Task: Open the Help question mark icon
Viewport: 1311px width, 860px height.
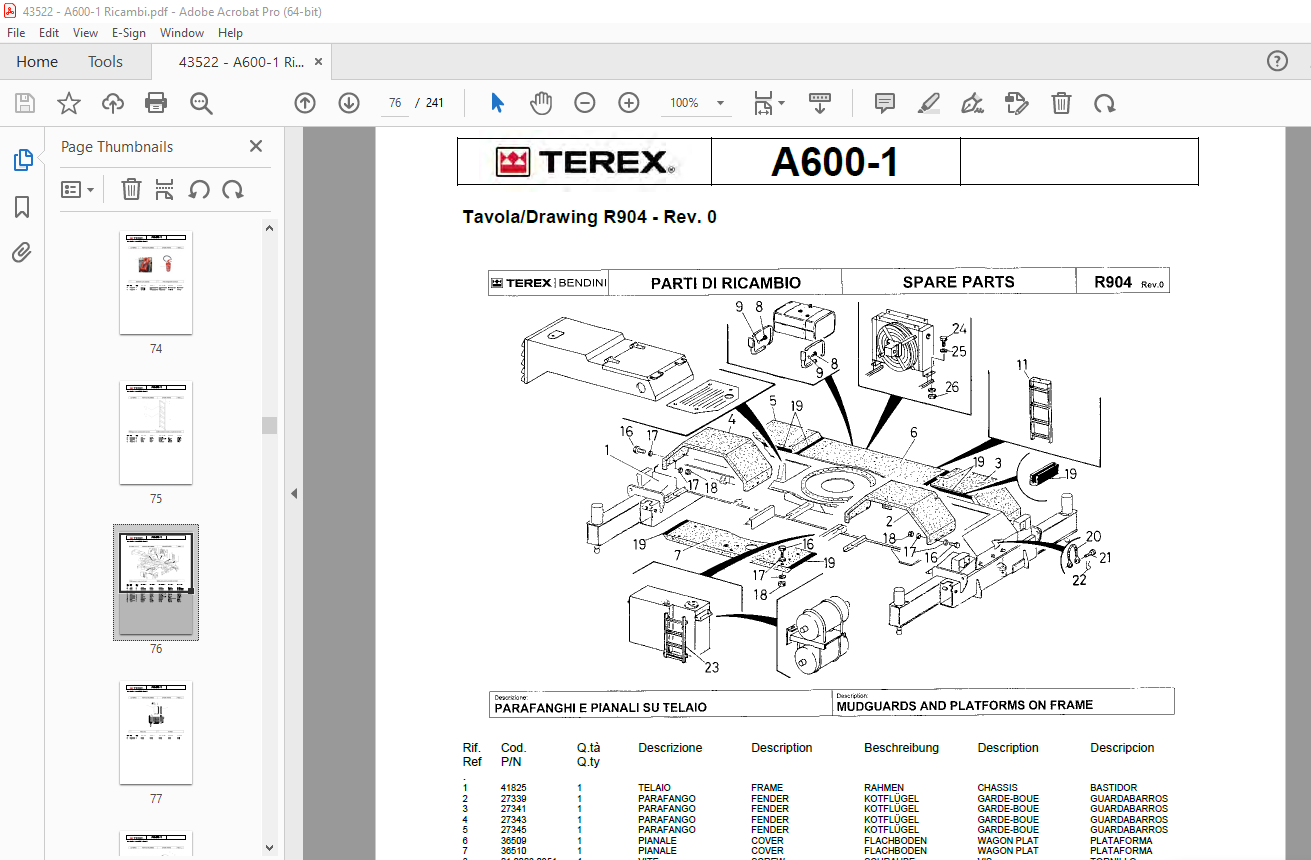Action: 1277,61
